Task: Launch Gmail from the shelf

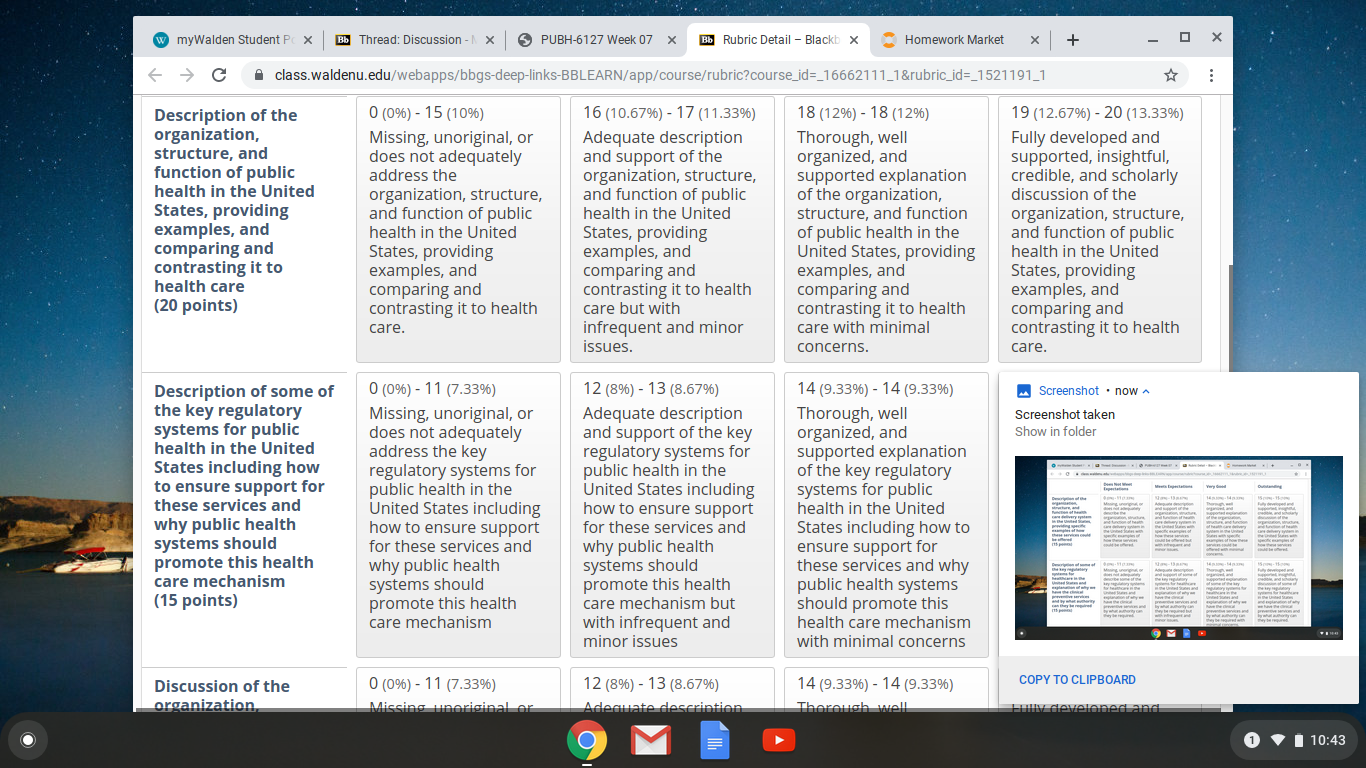Action: click(651, 740)
